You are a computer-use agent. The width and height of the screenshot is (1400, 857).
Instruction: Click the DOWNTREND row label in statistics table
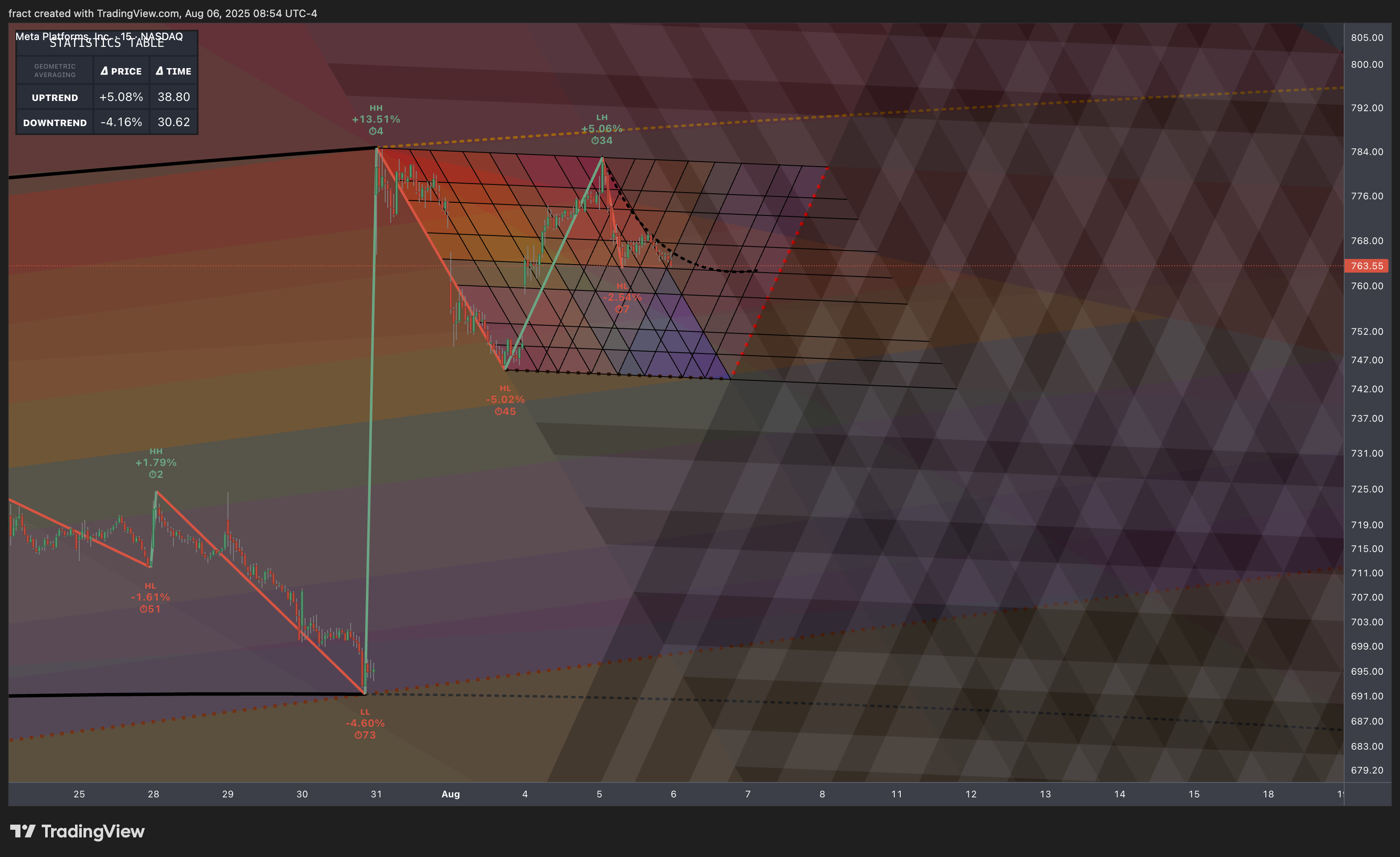(55, 123)
